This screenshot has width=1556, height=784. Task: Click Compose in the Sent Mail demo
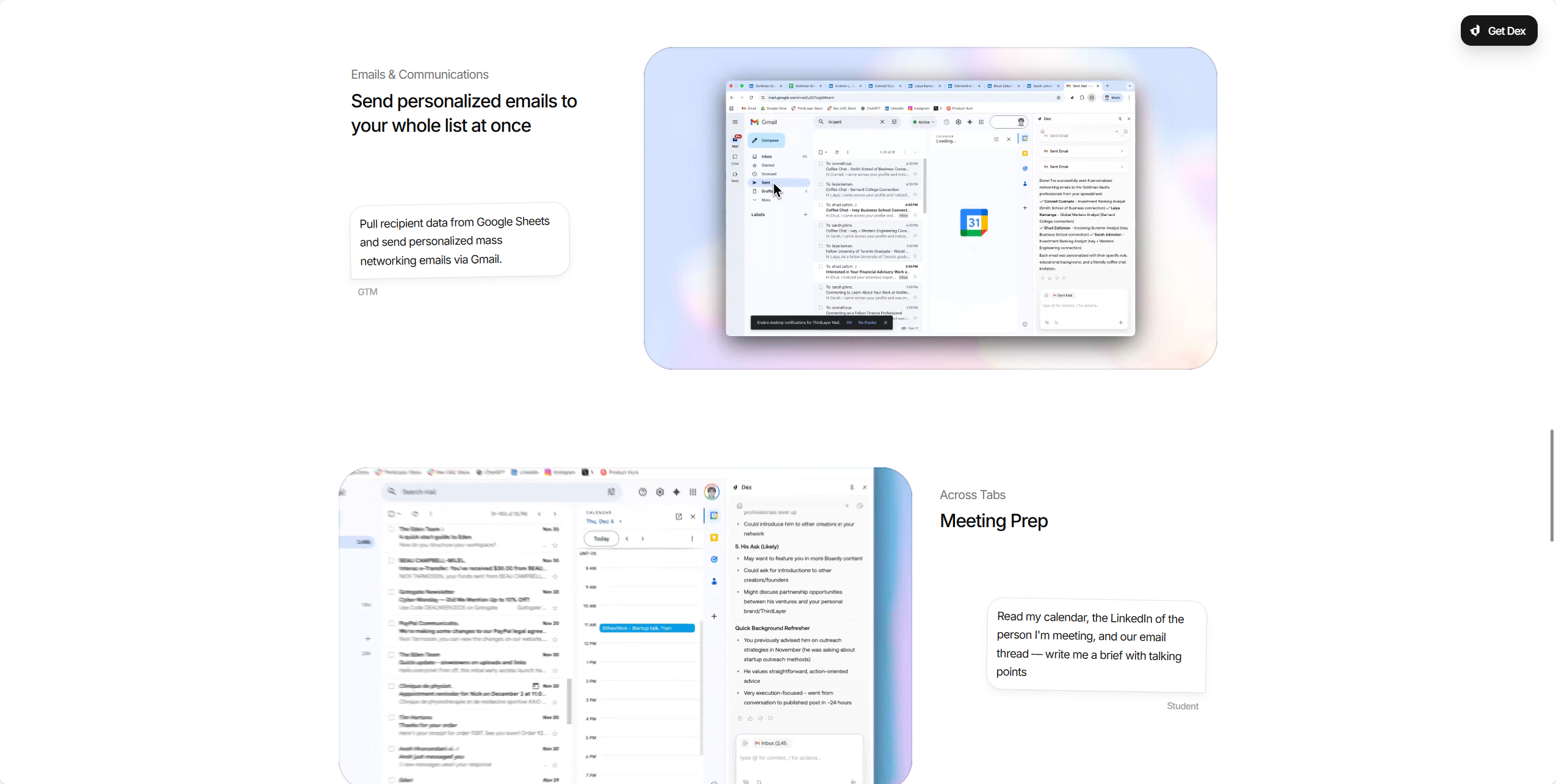[766, 140]
